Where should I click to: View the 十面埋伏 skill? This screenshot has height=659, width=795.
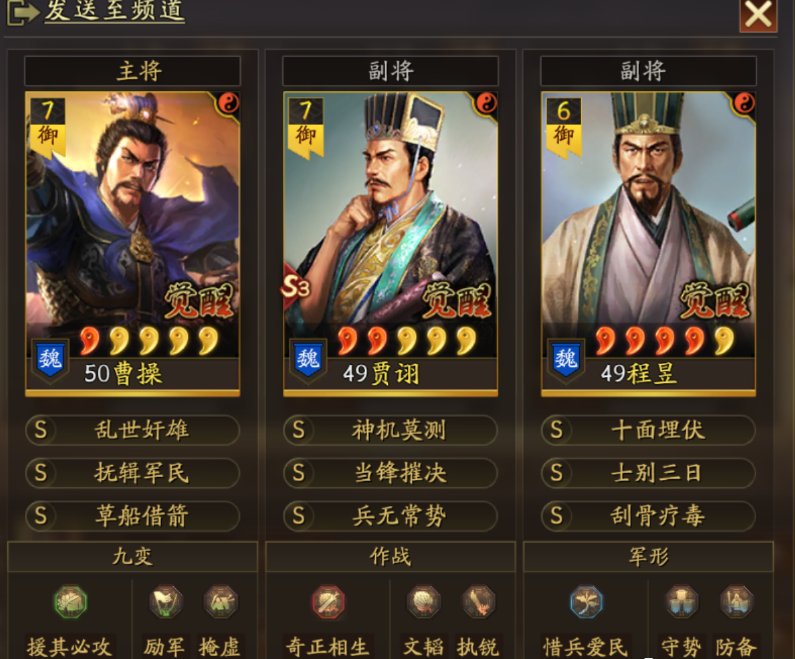tap(648, 430)
